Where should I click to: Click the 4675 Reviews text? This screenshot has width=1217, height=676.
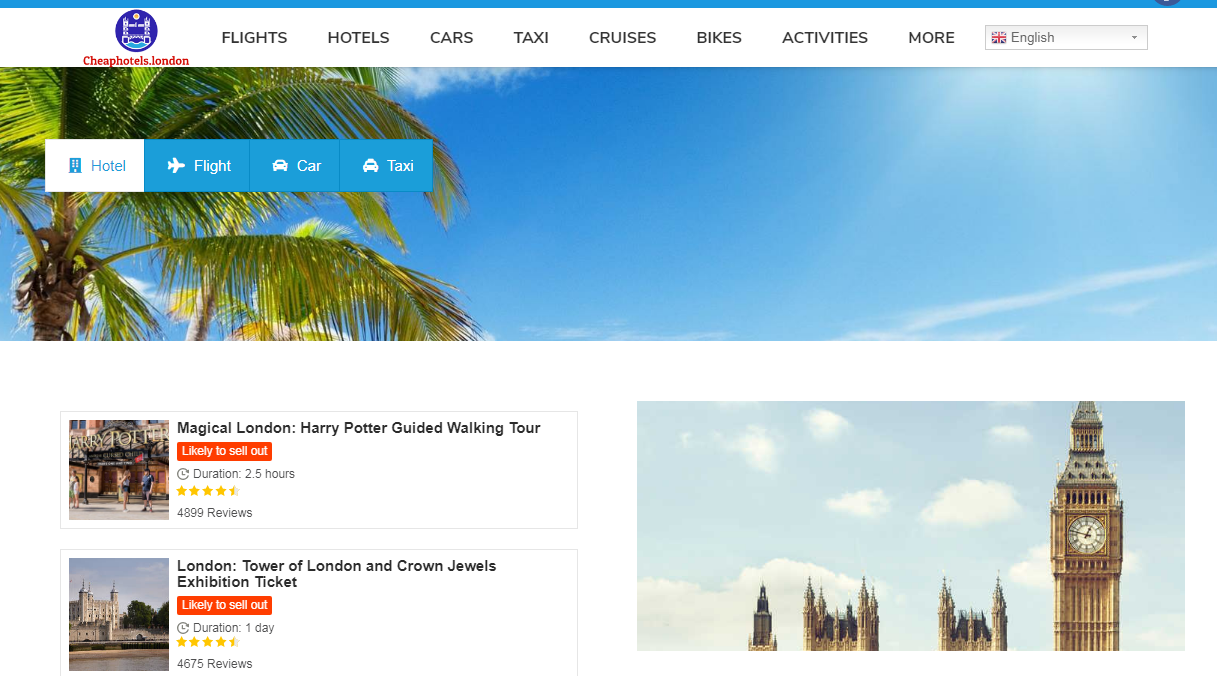tap(214, 664)
